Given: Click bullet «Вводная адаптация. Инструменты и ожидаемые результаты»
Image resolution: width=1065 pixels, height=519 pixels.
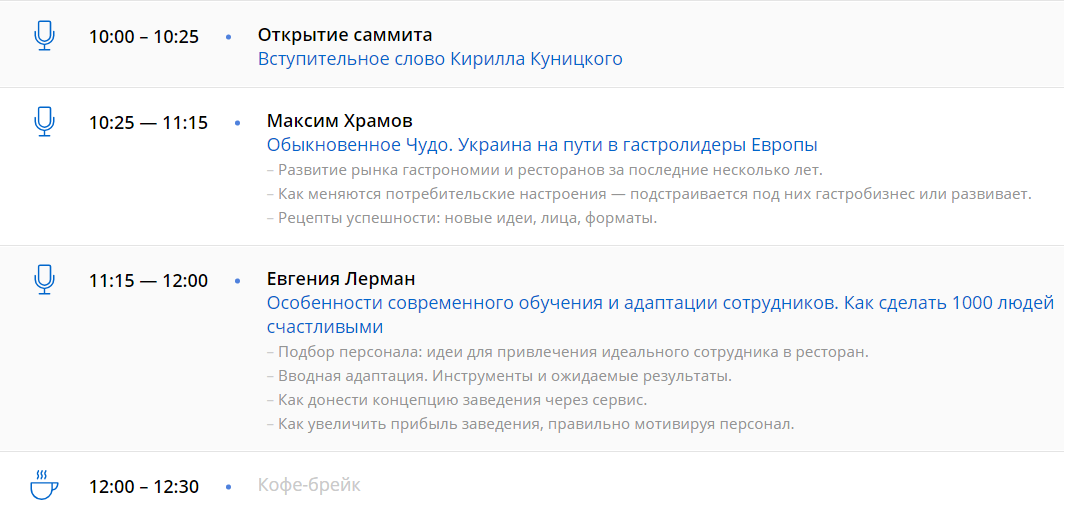Looking at the screenshot, I should pyautogui.click(x=499, y=376).
